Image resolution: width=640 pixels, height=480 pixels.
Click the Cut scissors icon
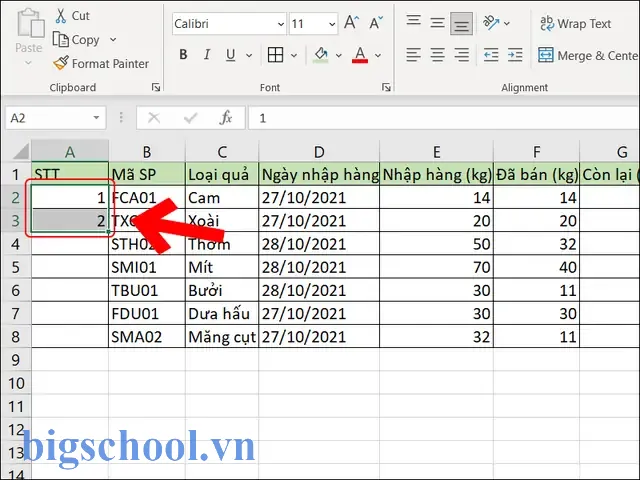click(60, 16)
